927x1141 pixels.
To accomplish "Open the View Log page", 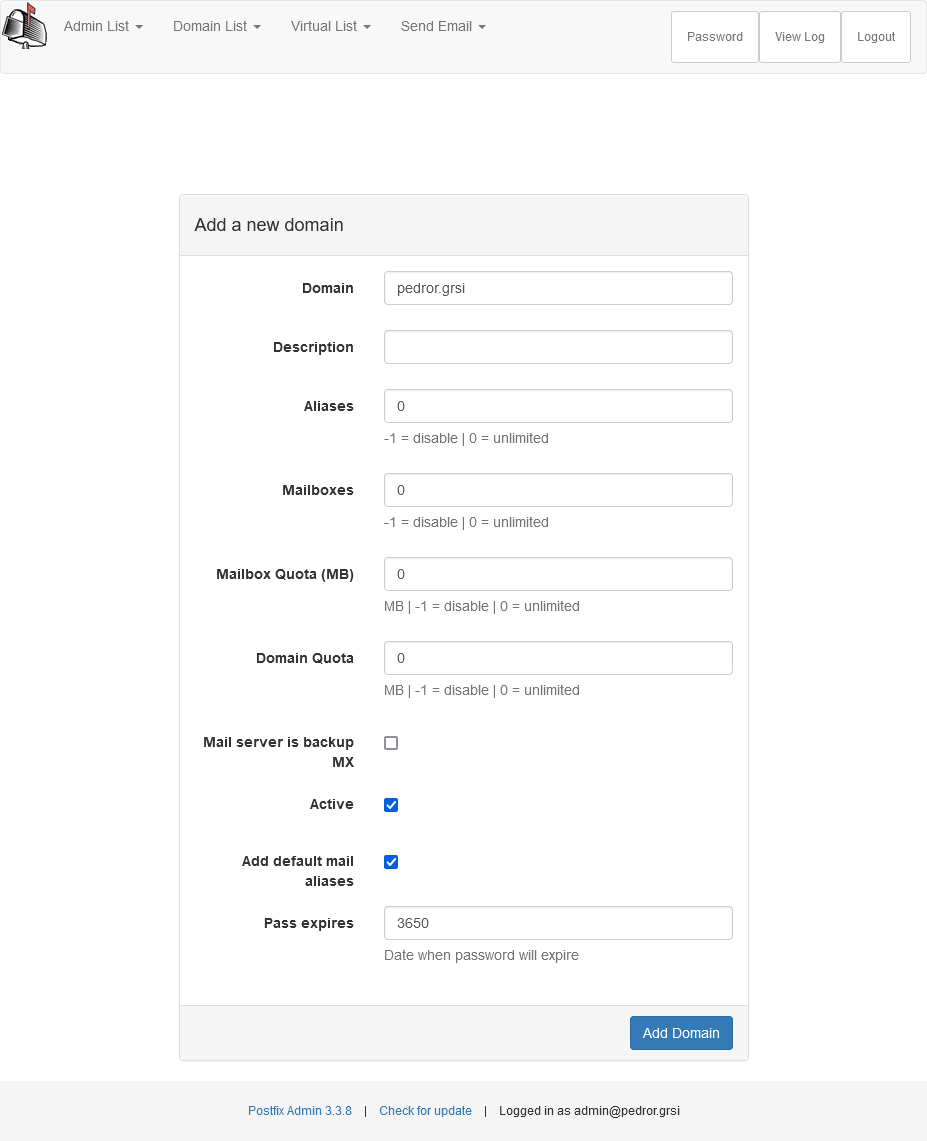I will coord(799,36).
